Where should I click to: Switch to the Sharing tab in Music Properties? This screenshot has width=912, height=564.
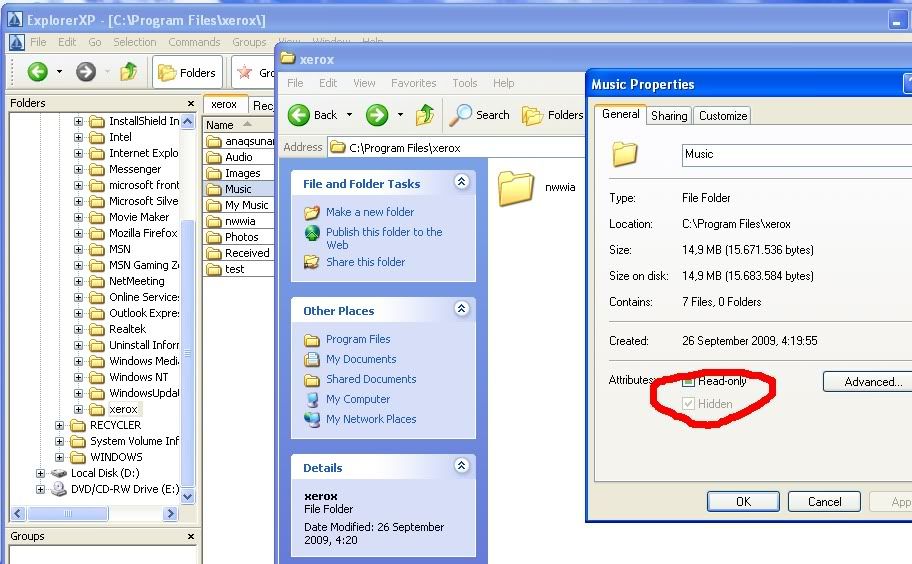click(x=669, y=116)
